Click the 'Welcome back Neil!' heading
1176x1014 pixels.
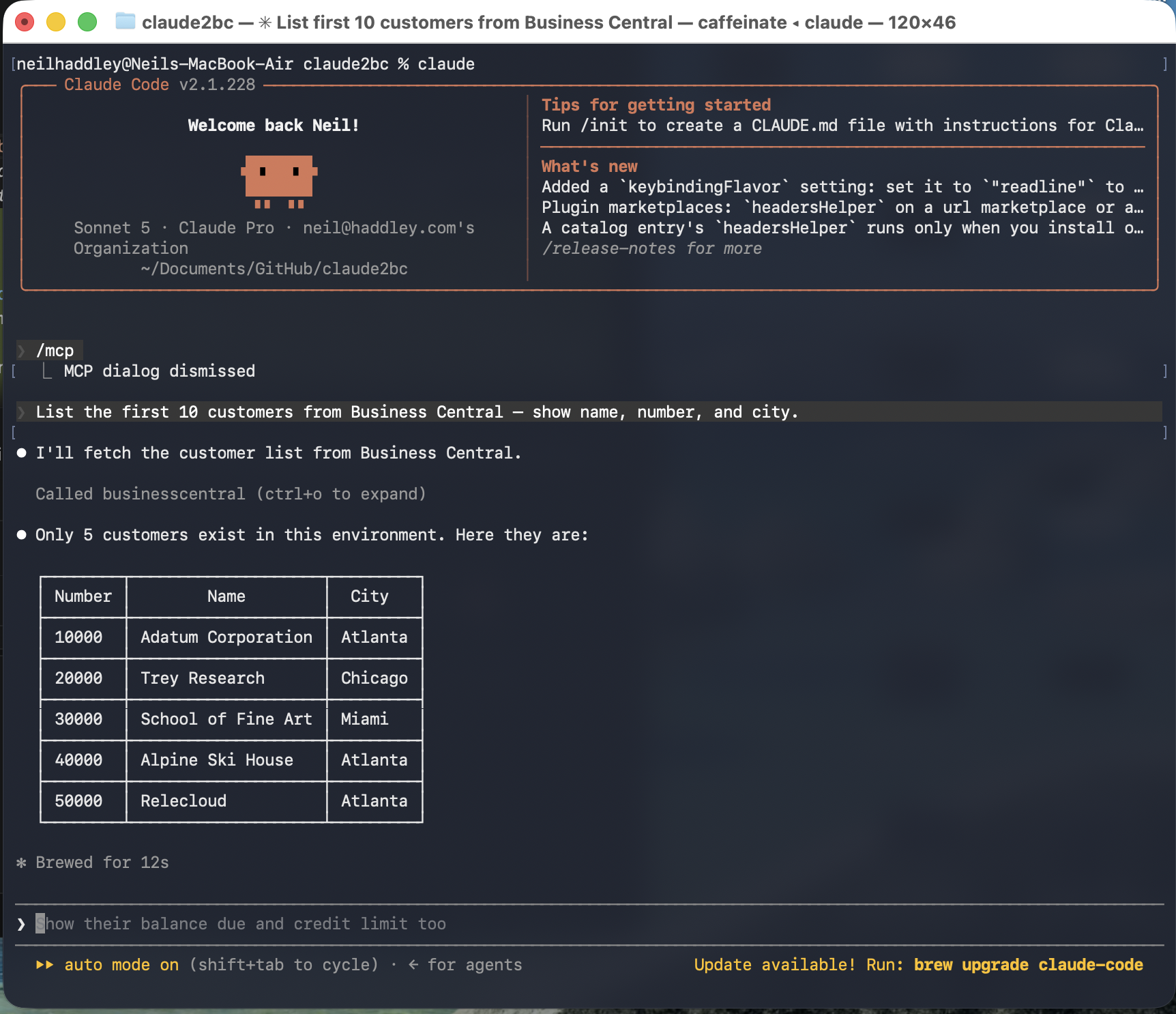click(274, 126)
